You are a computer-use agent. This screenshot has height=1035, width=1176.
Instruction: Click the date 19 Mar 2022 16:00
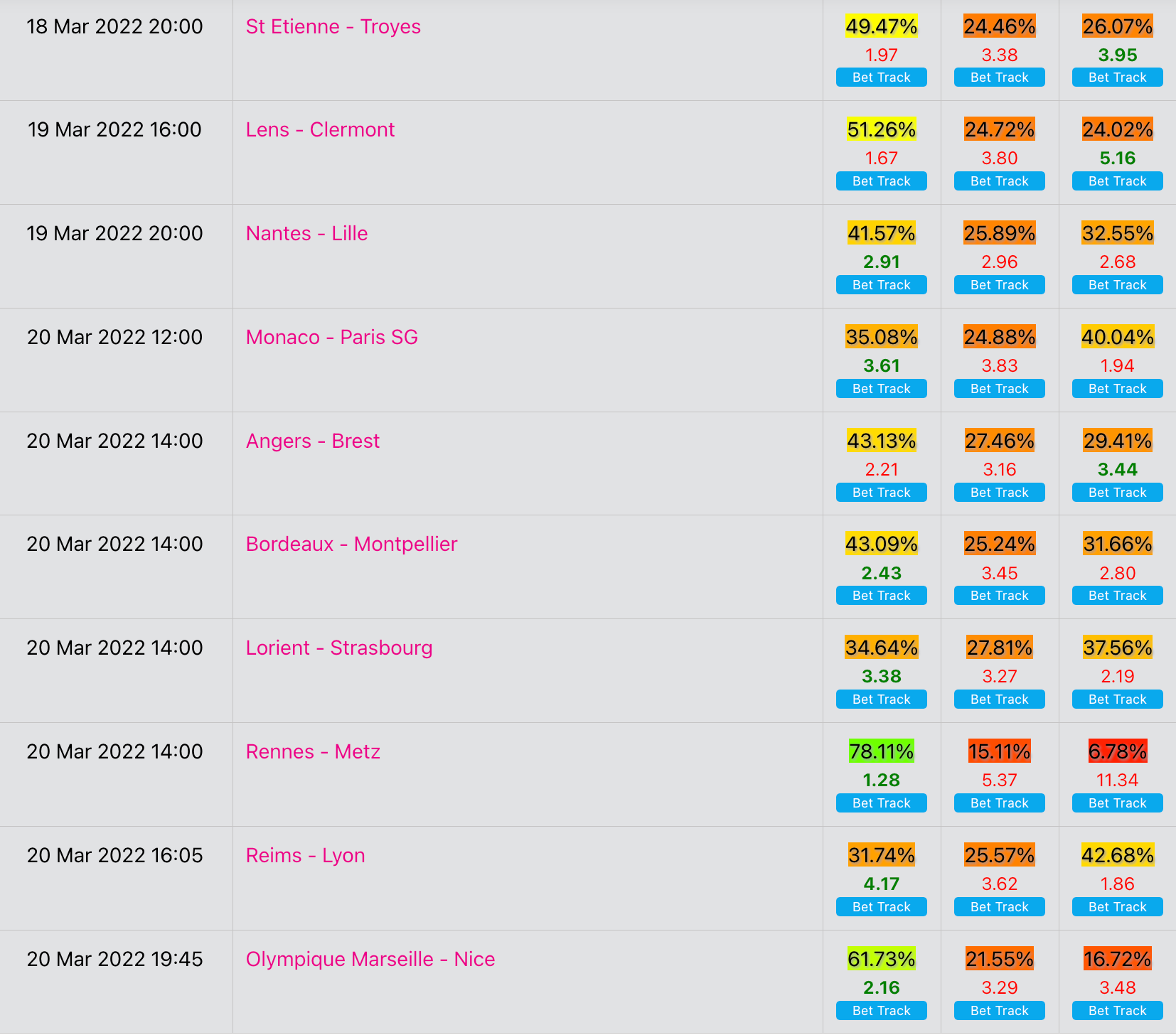[x=115, y=130]
